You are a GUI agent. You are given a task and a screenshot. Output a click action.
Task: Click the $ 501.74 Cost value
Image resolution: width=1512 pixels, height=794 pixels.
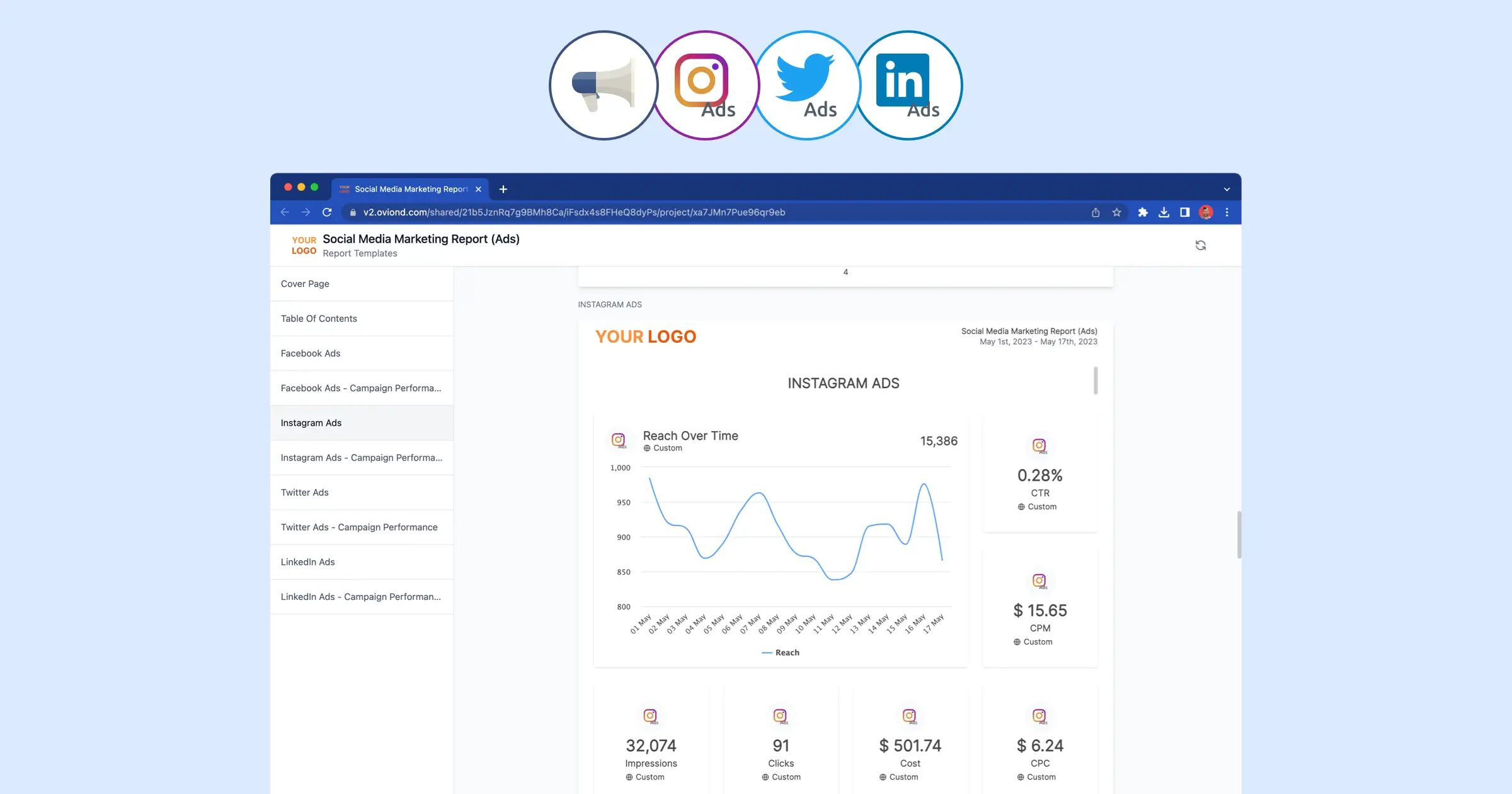tap(910, 745)
